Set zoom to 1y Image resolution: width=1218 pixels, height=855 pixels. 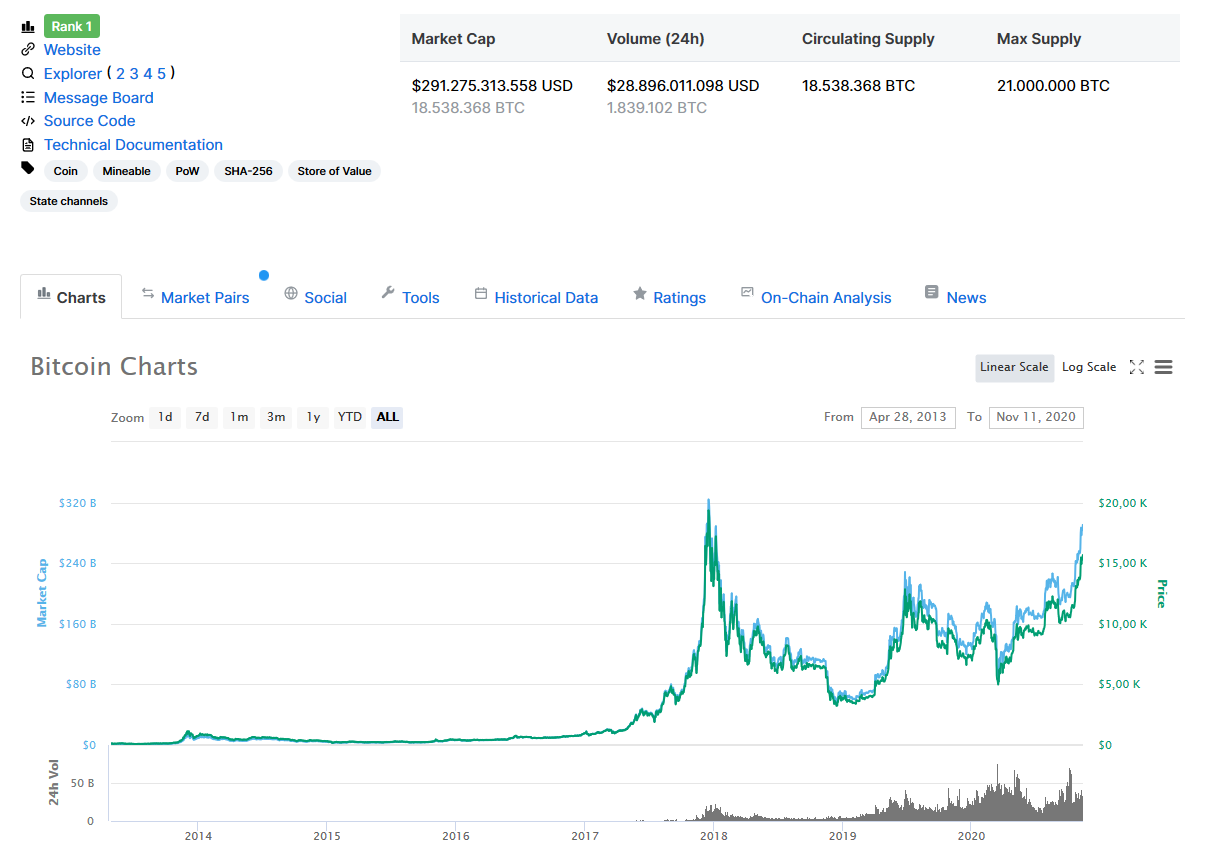point(313,417)
